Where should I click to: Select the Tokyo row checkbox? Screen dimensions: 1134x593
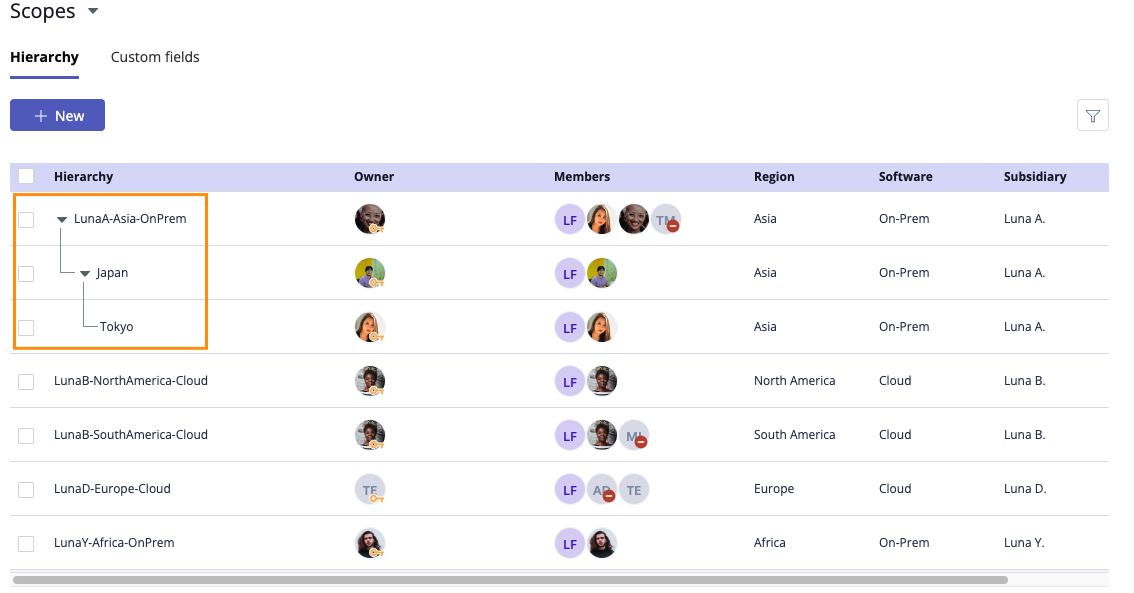(x=26, y=327)
